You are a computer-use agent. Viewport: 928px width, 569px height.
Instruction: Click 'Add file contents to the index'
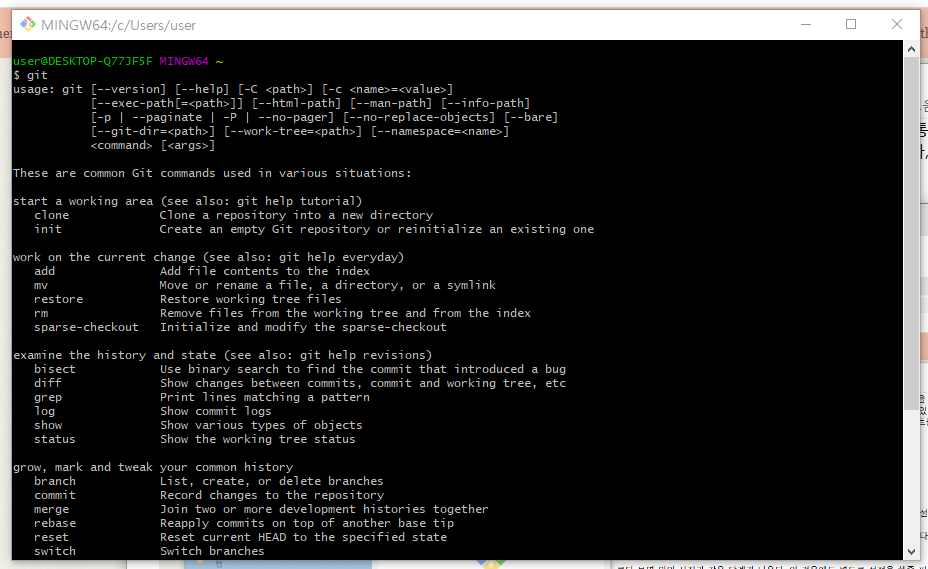click(x=265, y=271)
